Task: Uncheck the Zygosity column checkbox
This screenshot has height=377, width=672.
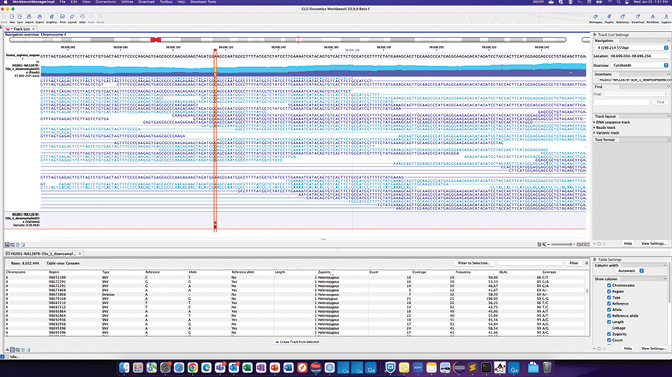Action: point(609,334)
